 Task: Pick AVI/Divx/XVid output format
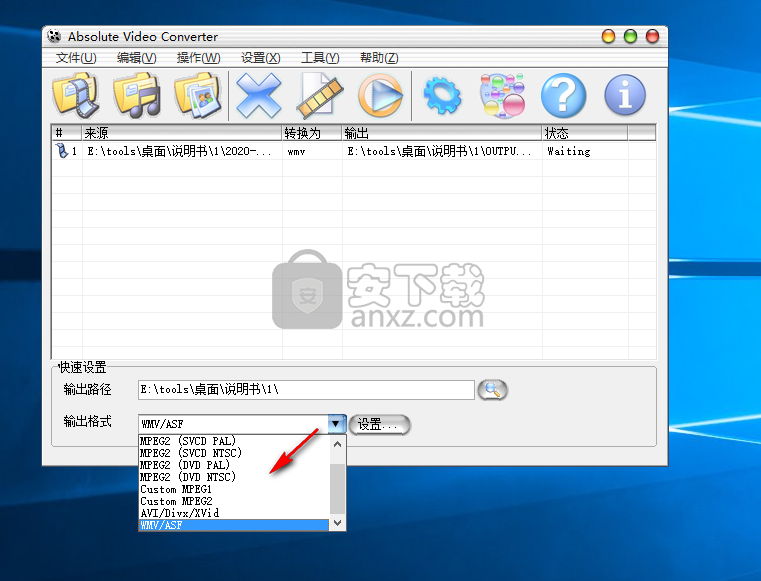tap(234, 513)
